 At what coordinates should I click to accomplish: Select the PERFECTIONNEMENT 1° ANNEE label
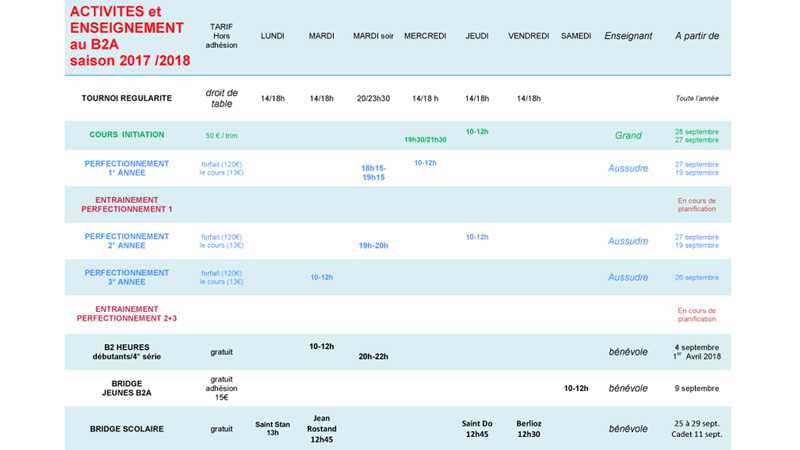[x=127, y=168]
